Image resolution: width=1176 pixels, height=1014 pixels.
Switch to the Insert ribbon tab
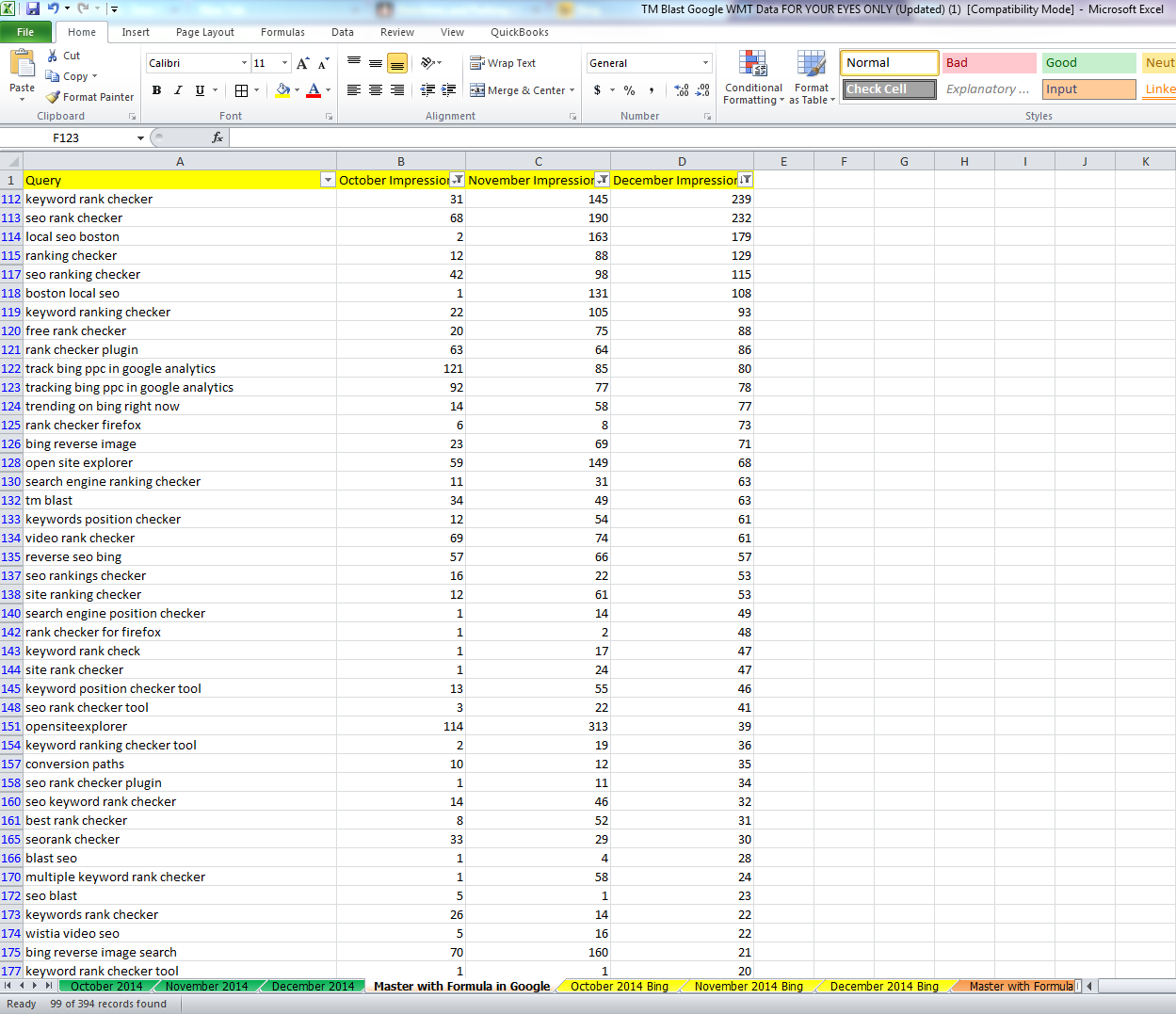tap(136, 32)
